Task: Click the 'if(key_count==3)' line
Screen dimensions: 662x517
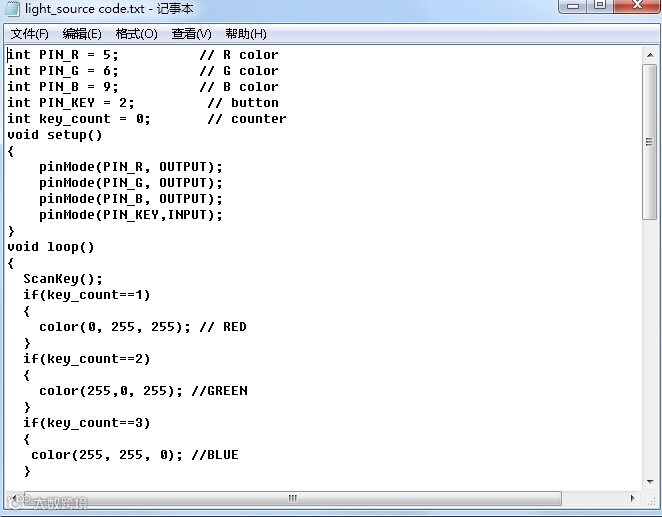Action: pyautogui.click(x=87, y=423)
